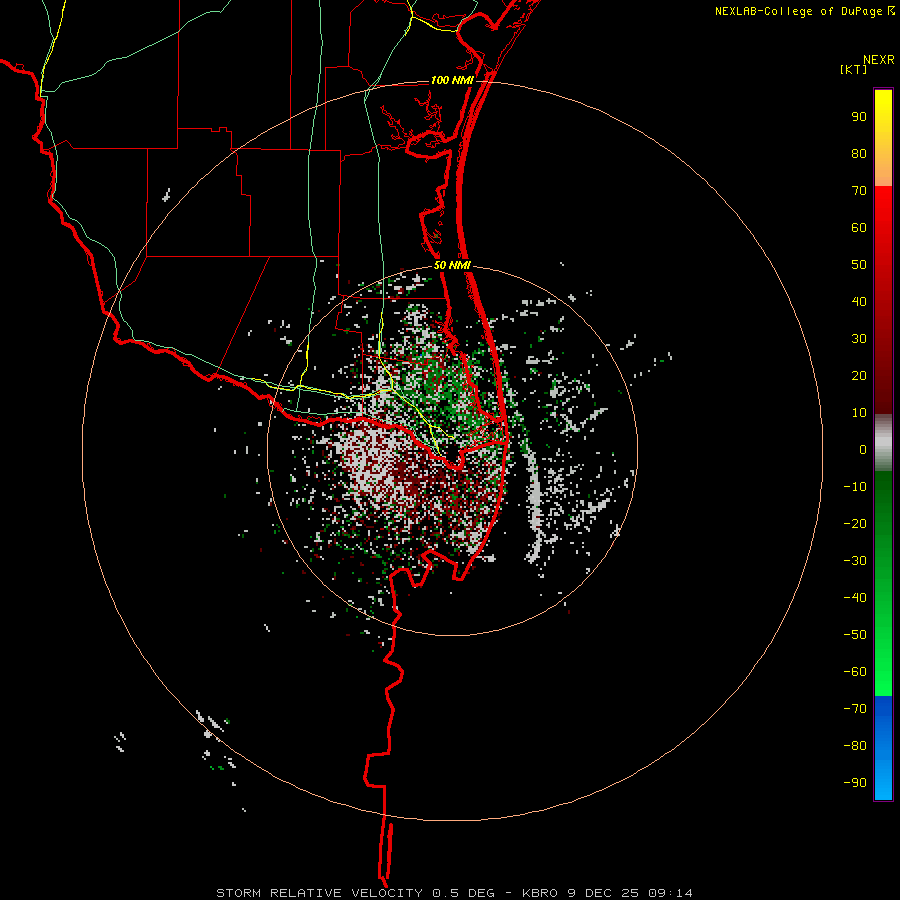Click the 30 value on velocity scale

(859, 339)
